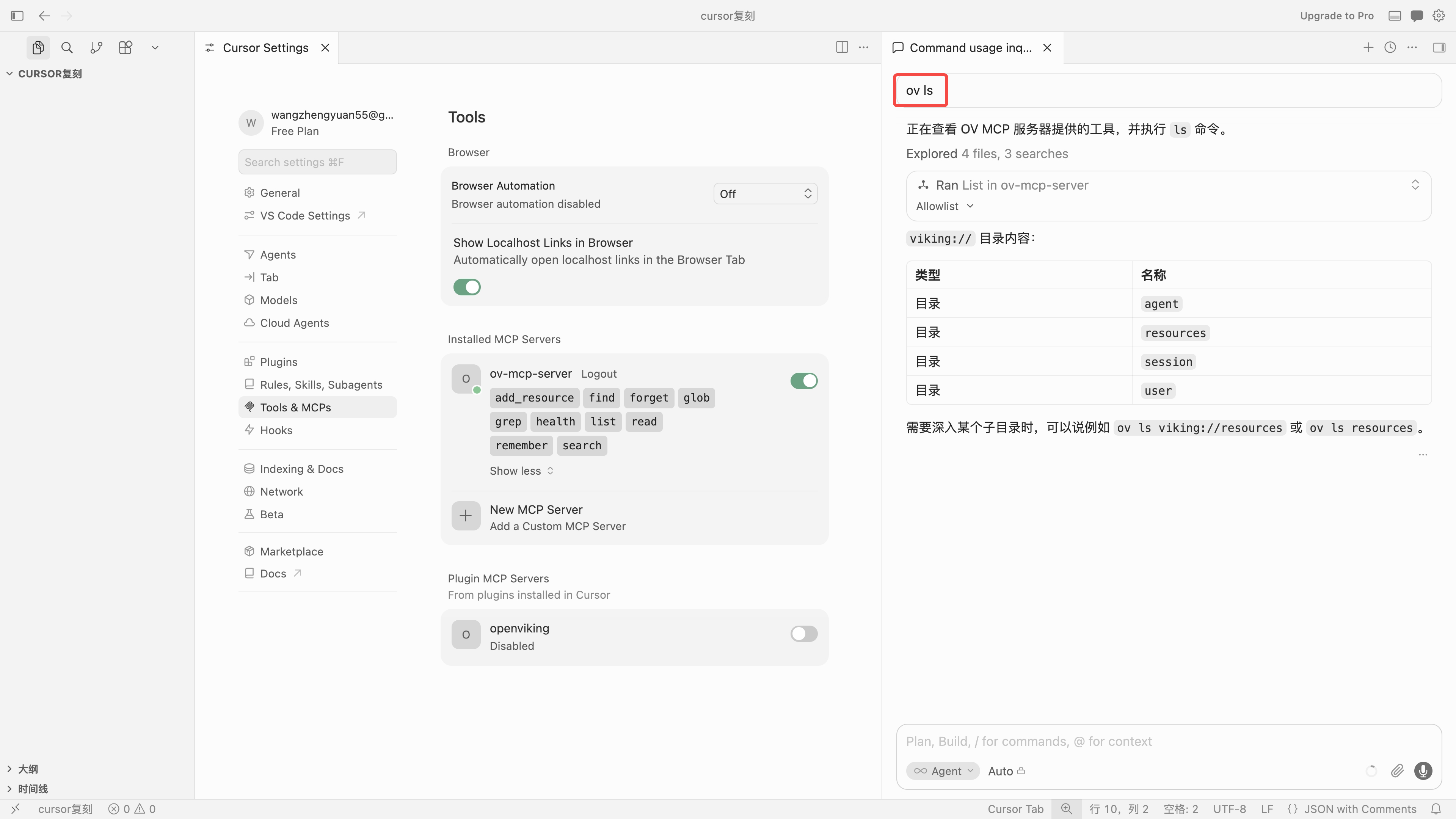The width and height of the screenshot is (1456, 819).
Task: Open Marketplace section
Action: pyautogui.click(x=317, y=551)
